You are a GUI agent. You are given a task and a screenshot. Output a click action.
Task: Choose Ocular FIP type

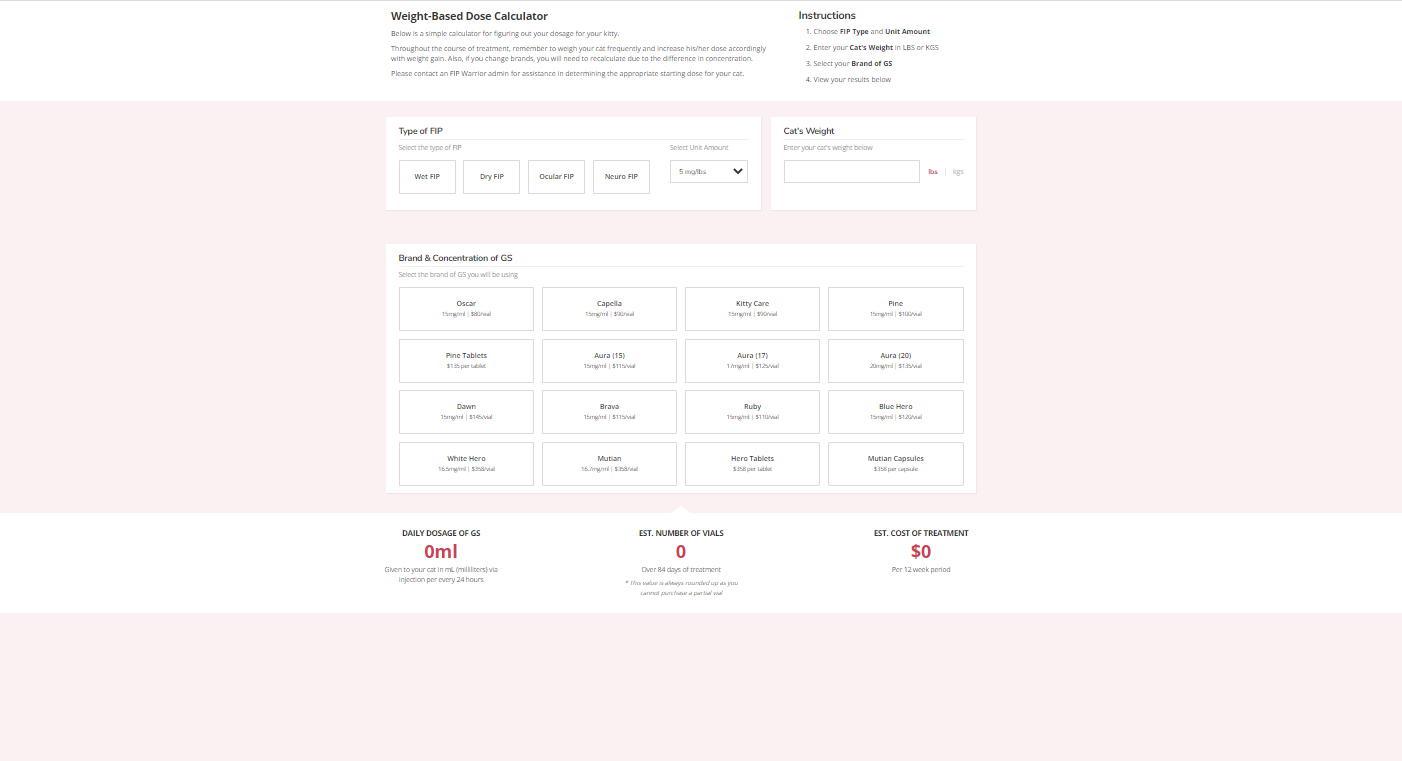click(x=557, y=177)
